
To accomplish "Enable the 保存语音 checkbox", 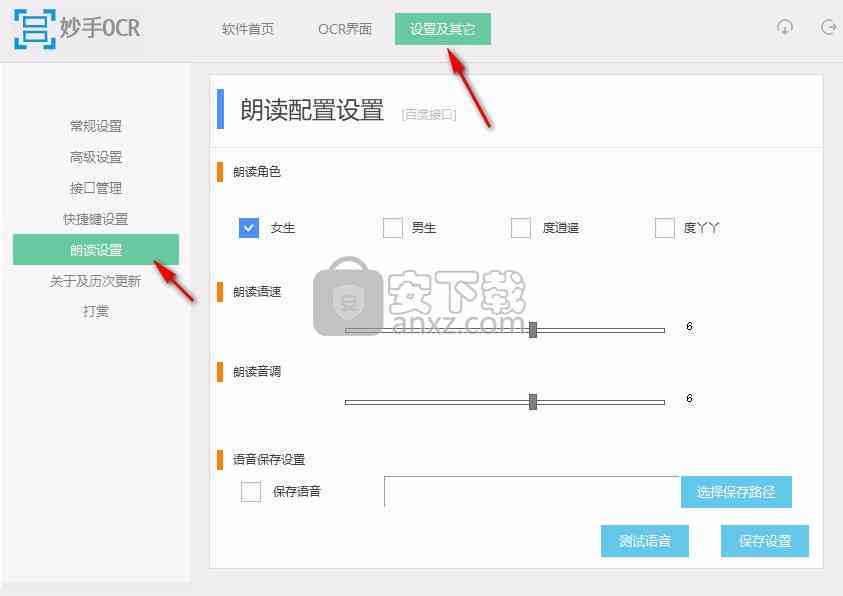I will tap(251, 492).
